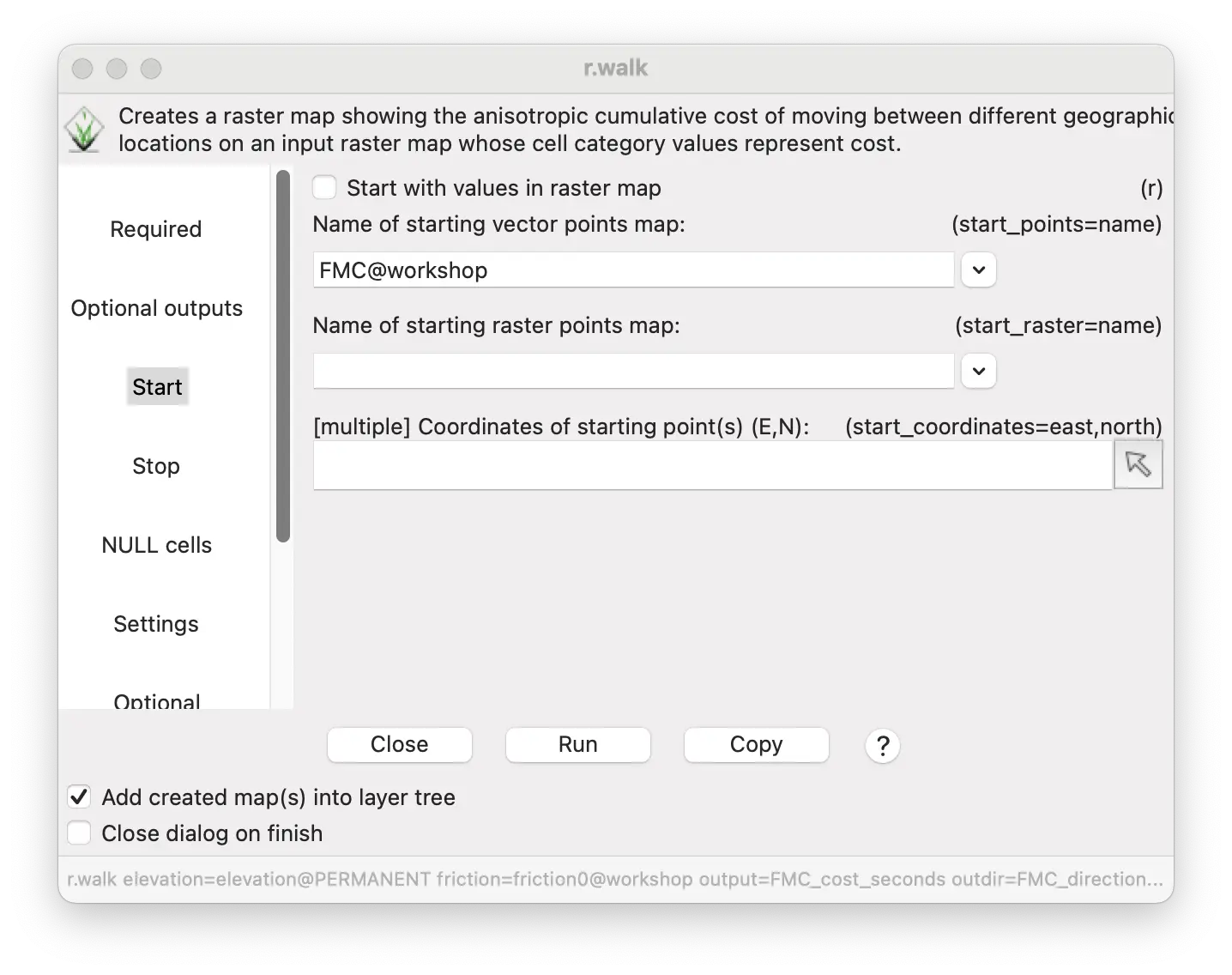1232x975 pixels.
Task: Click the (start_raster=name) parameter label
Action: [x=1059, y=325]
